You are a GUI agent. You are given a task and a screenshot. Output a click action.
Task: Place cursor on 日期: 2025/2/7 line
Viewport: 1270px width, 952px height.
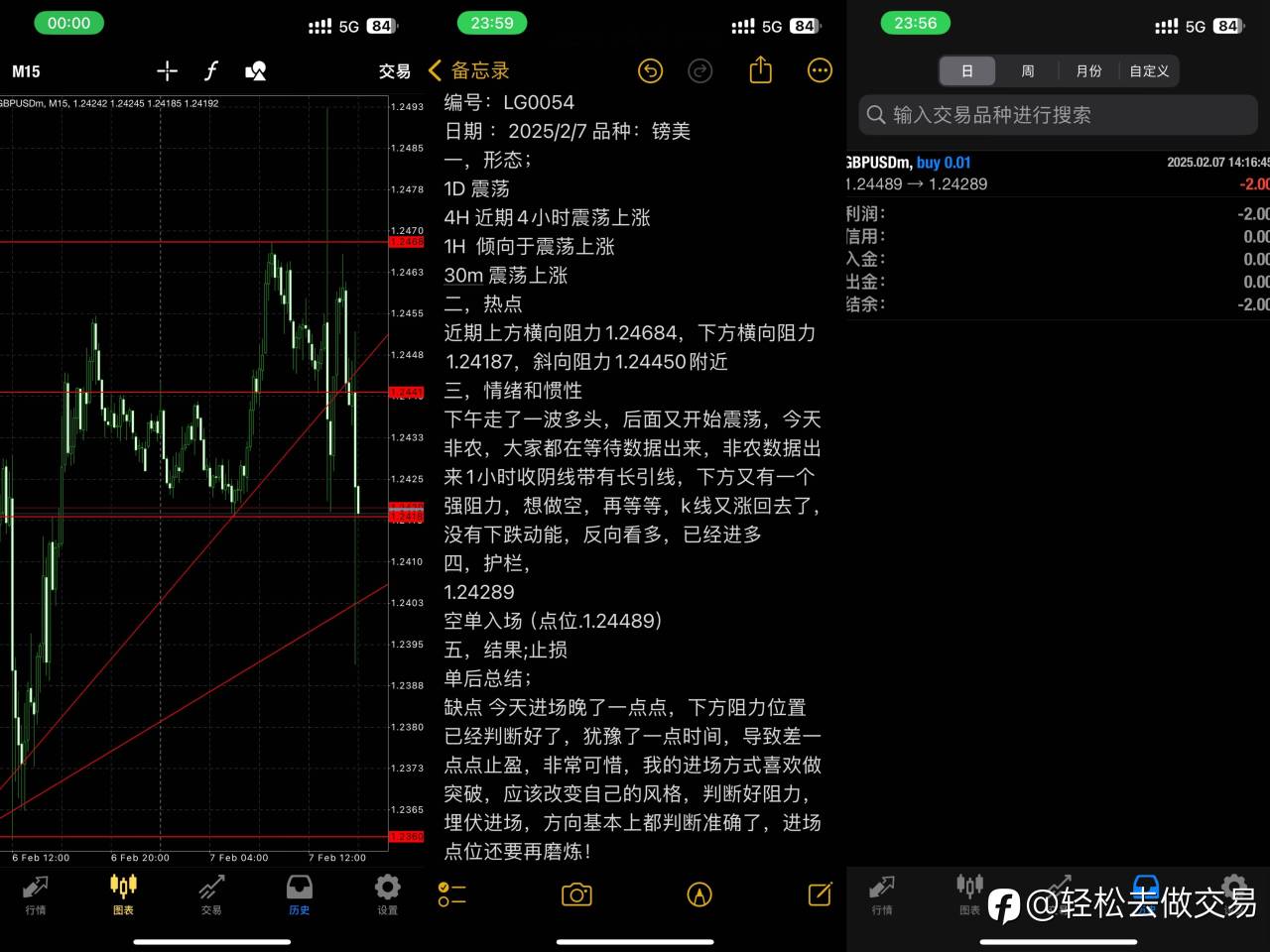pos(567,131)
